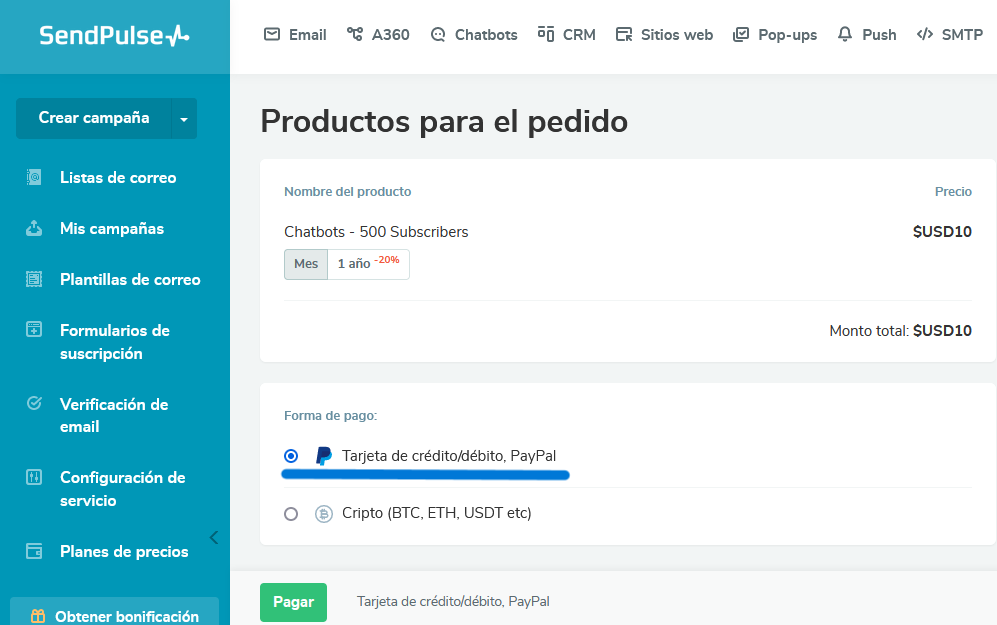This screenshot has height=625, width=997.
Task: Click the green Pagar button
Action: (x=293, y=602)
